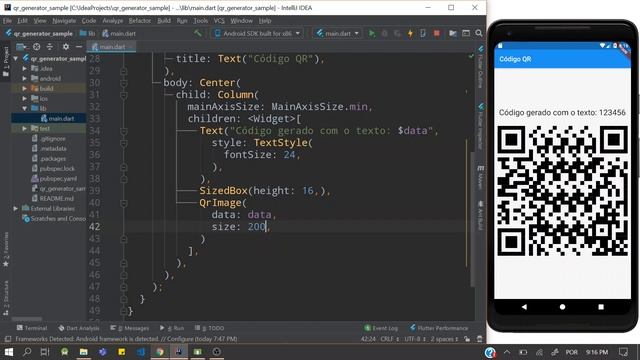
Task: Click the Collapse All icon in Project panel
Action: (x=50, y=47)
